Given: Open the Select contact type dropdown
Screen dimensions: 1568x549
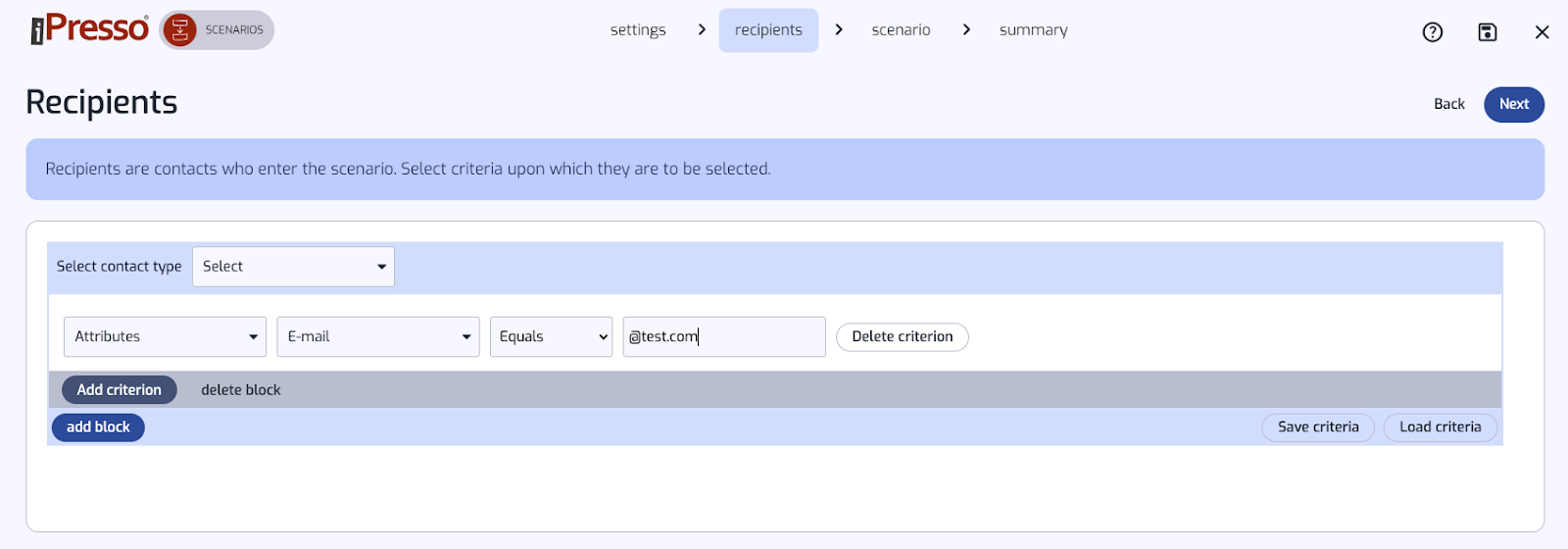Looking at the screenshot, I should tap(293, 267).
